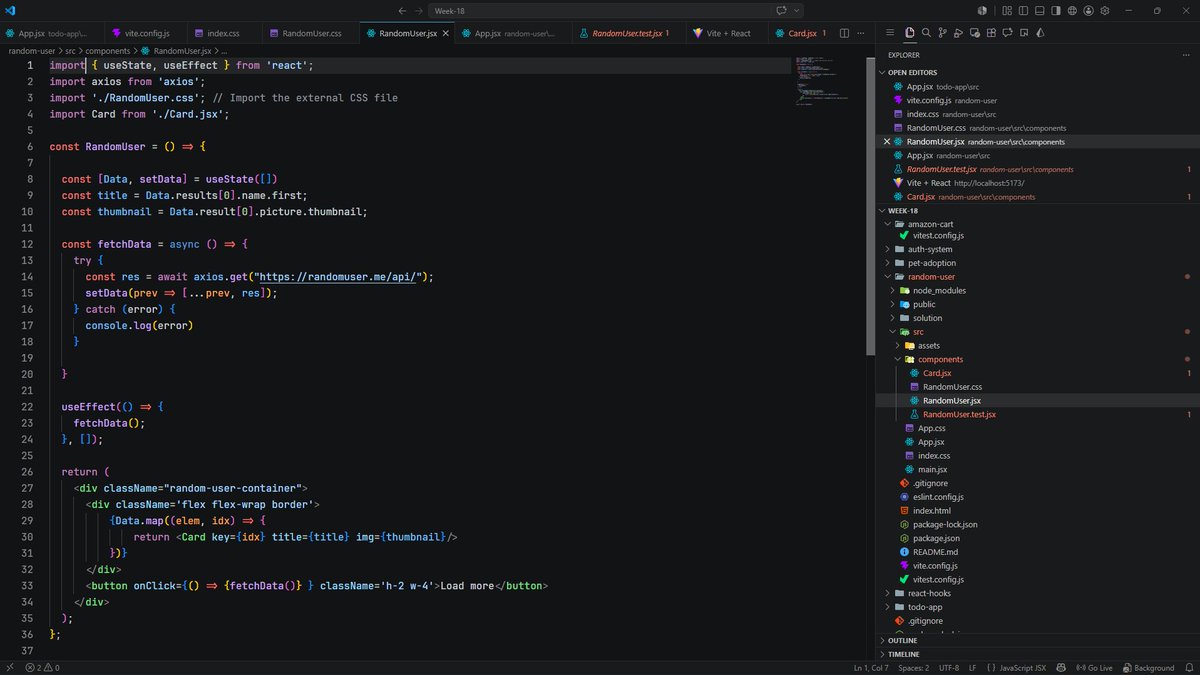
Task: Click the Go Back arrow in title bar
Action: pos(402,10)
